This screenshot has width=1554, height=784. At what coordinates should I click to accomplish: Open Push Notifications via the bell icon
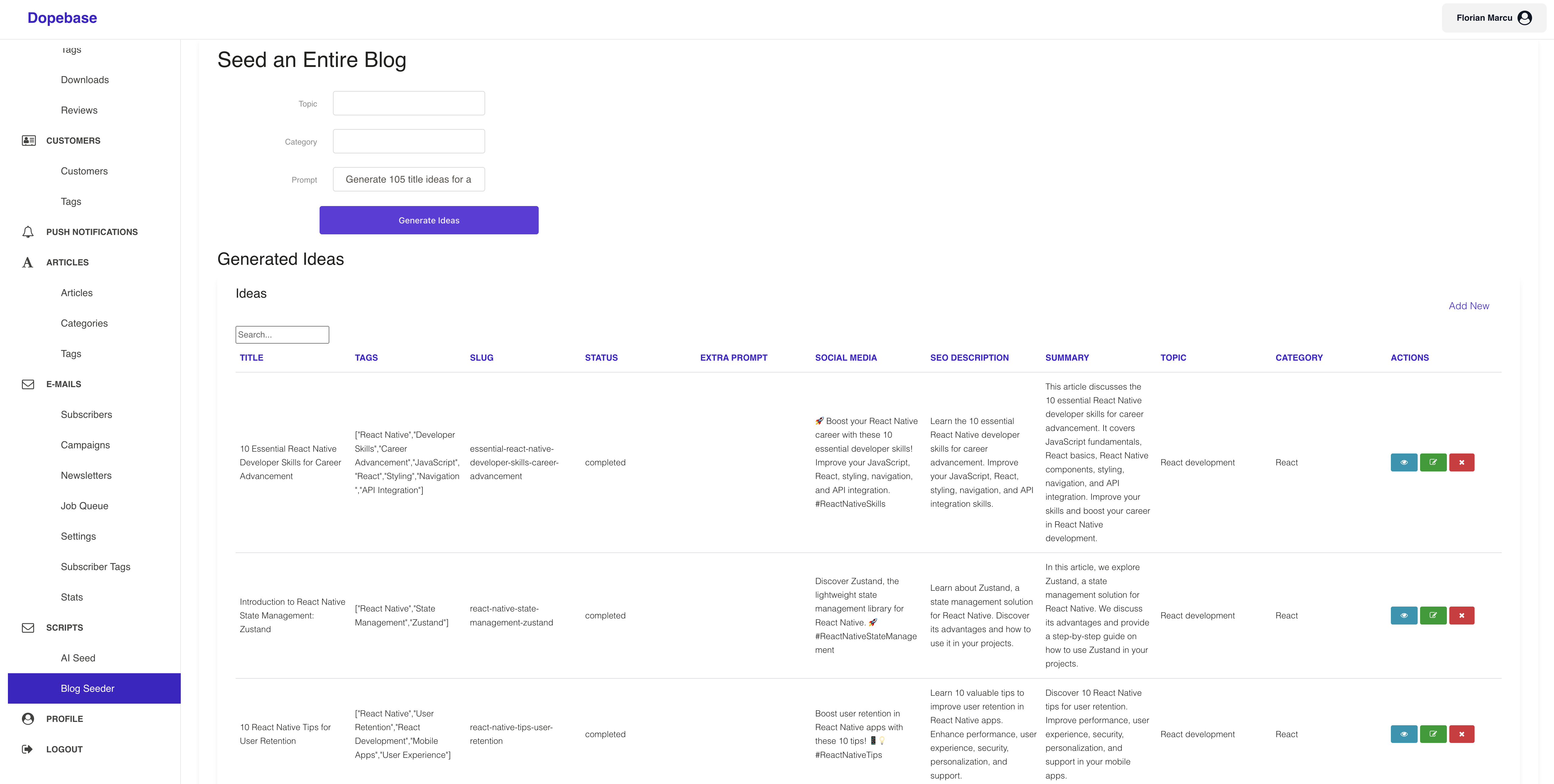28,232
